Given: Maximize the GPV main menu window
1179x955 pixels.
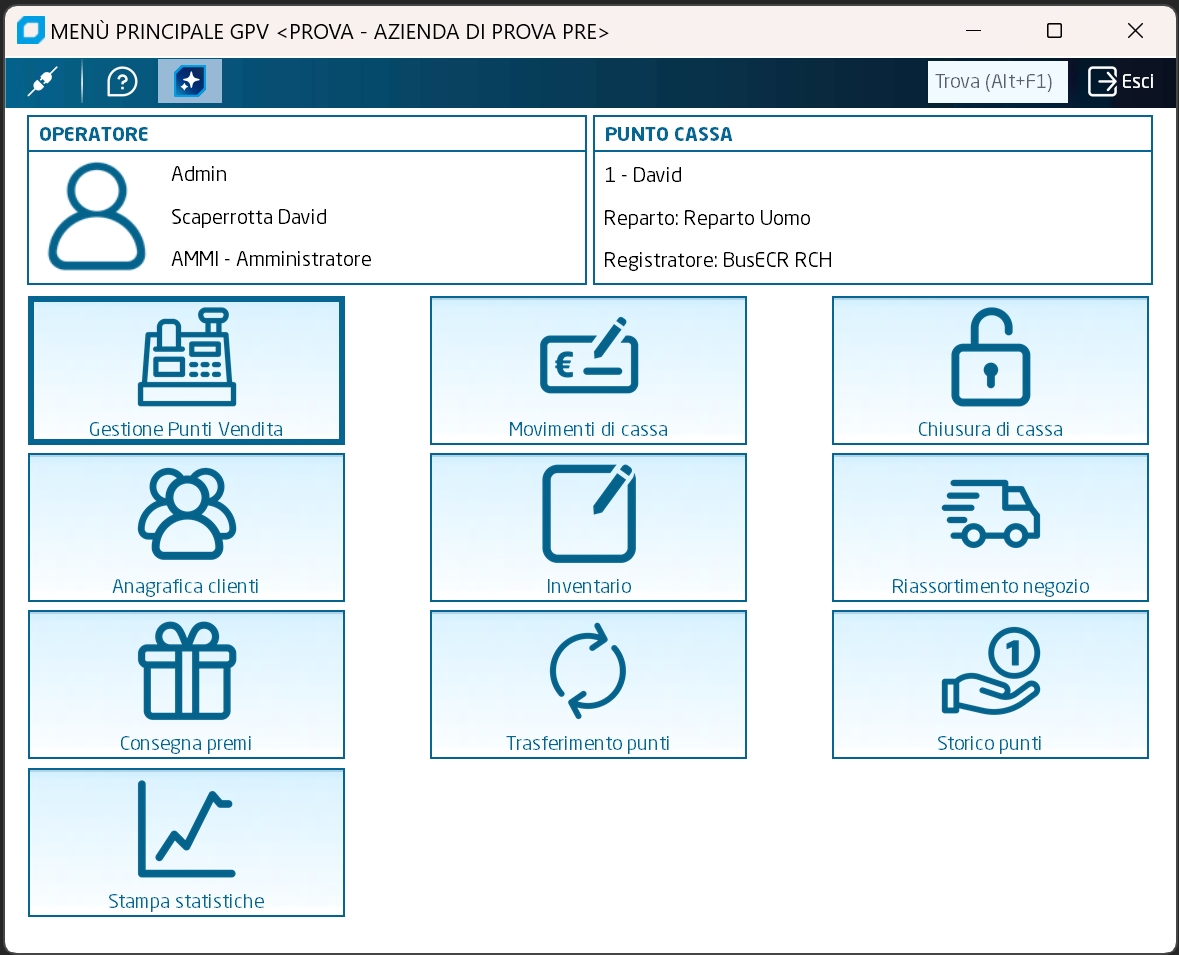Looking at the screenshot, I should pos(1054,31).
